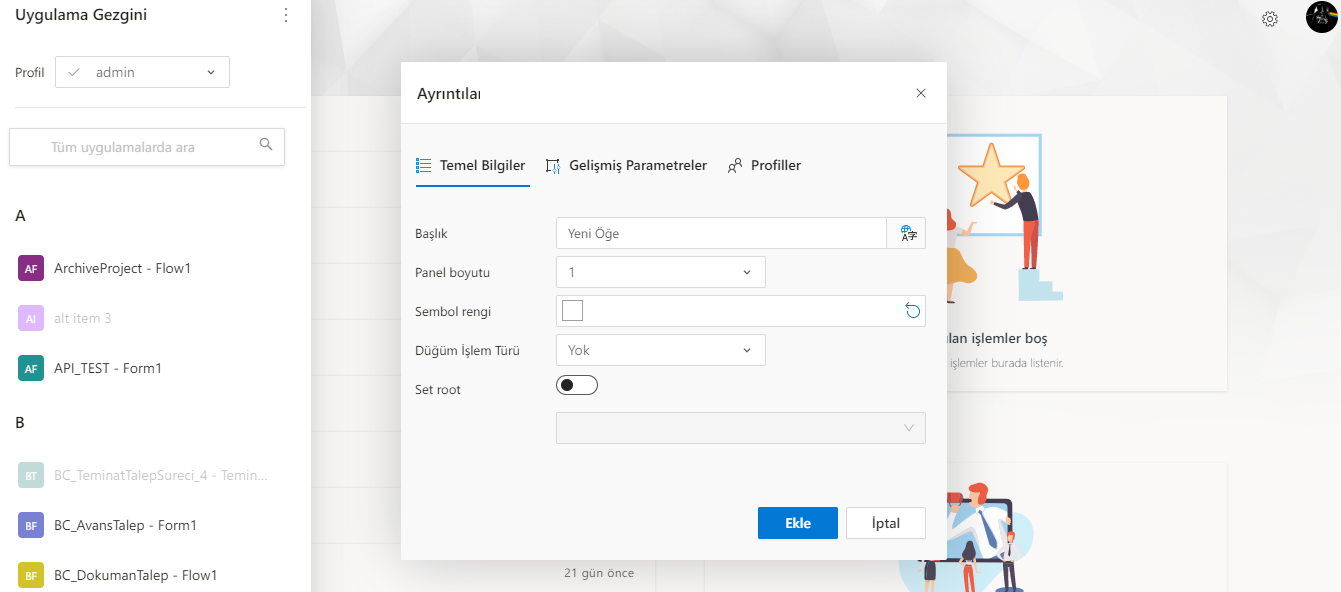Switch to the Temel Bilgiler tab
The image size is (1341, 592).
coord(471,166)
